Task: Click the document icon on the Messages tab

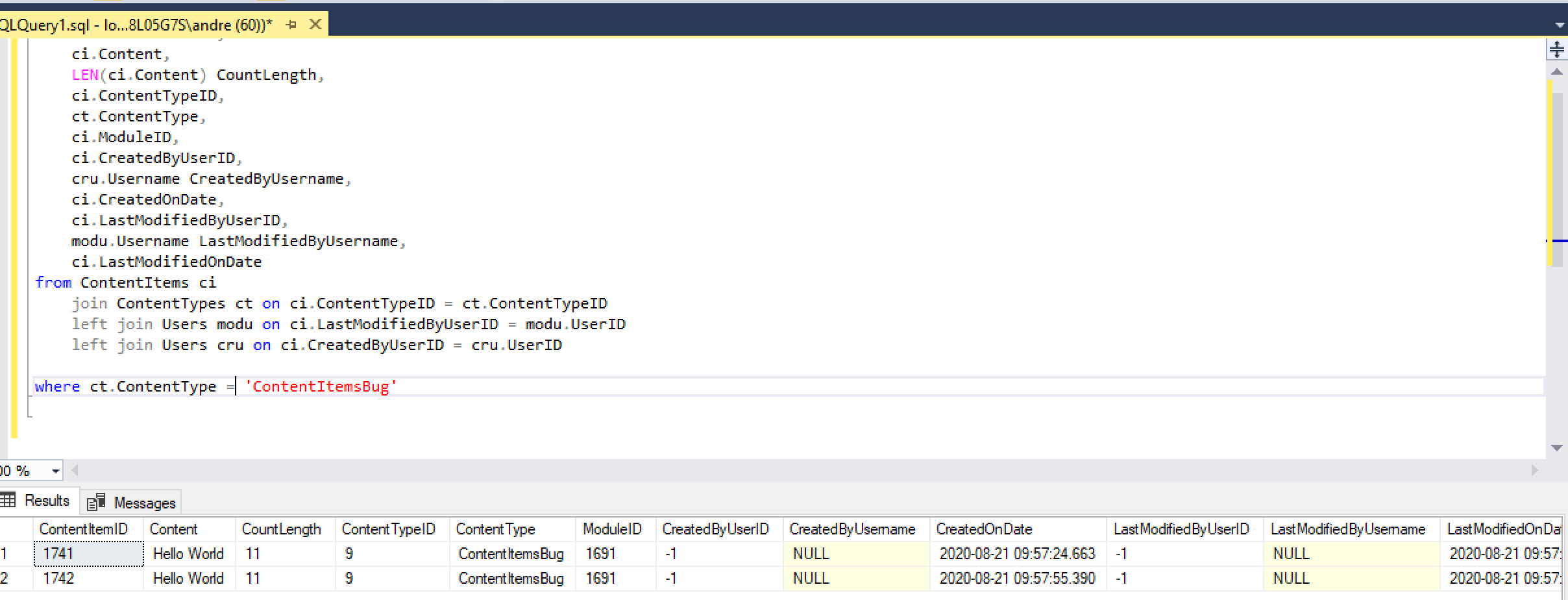Action: coord(96,502)
